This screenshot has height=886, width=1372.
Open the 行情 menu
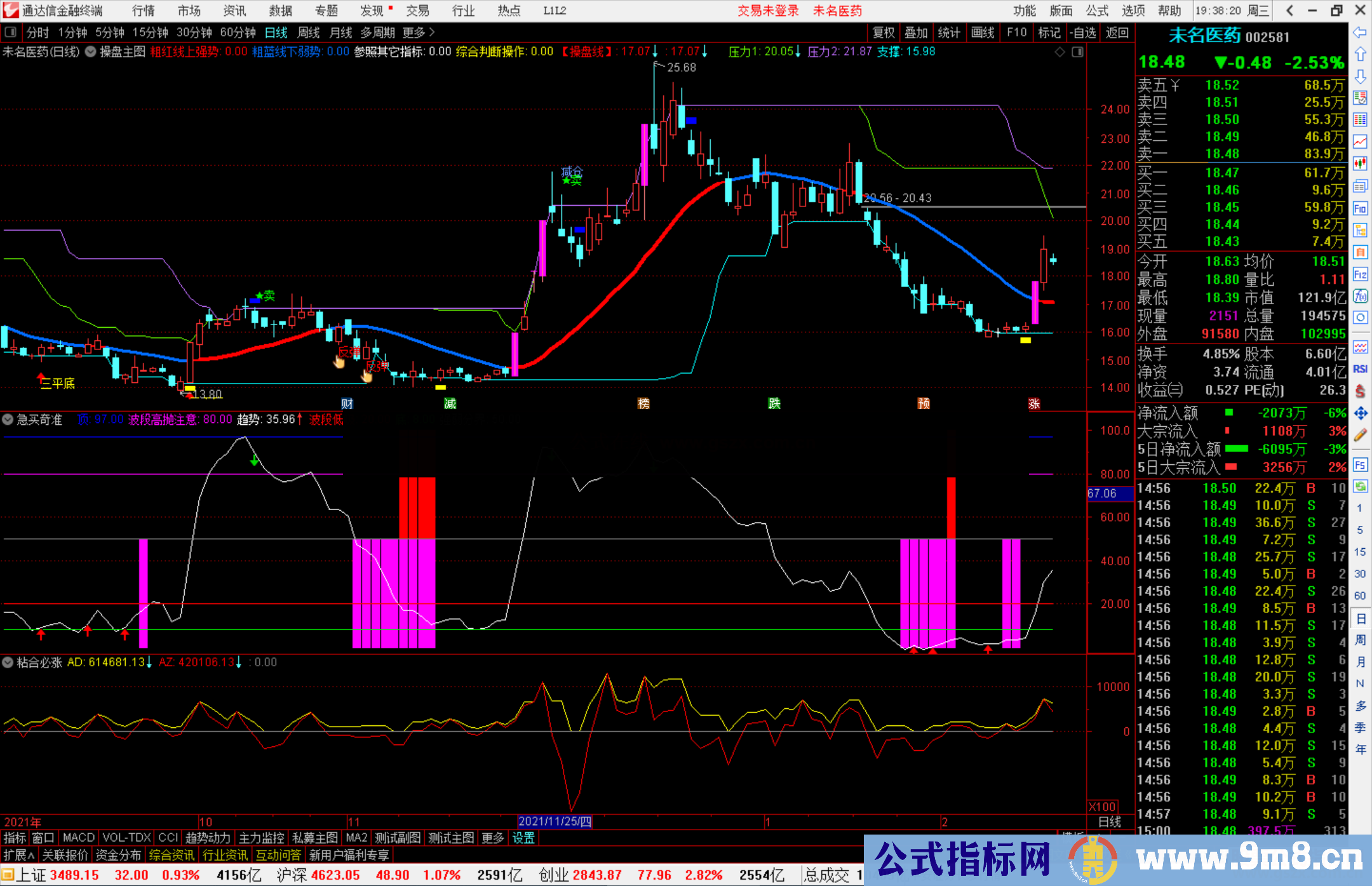tap(143, 10)
